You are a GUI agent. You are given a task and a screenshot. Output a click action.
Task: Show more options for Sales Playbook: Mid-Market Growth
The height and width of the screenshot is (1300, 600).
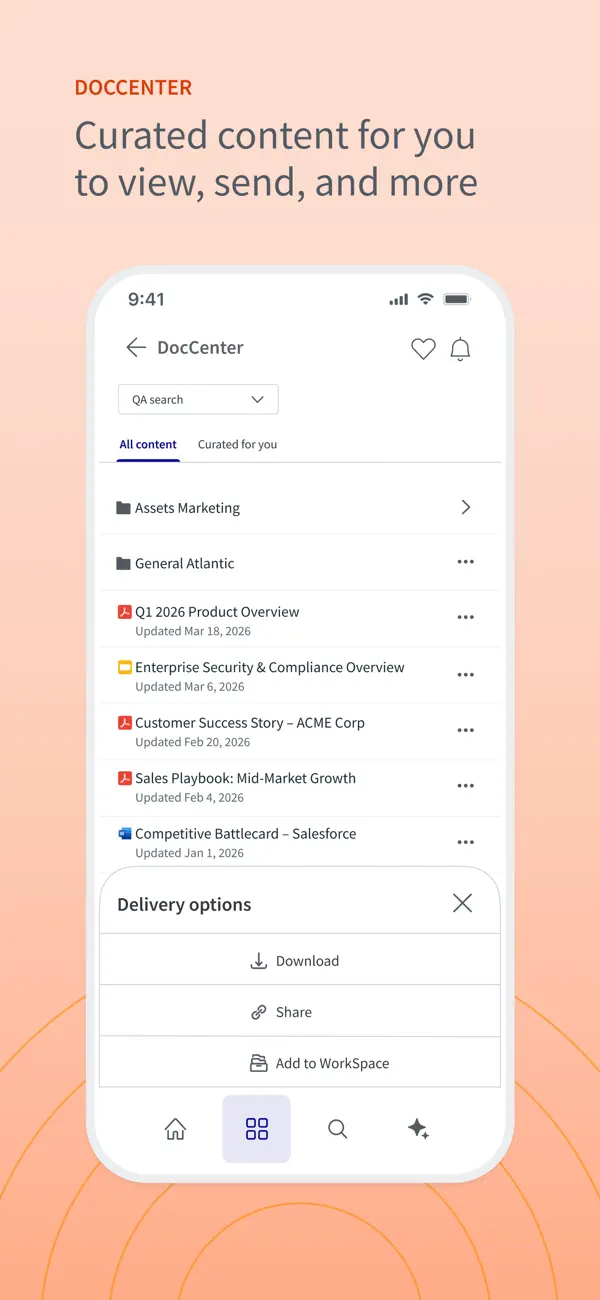(466, 786)
